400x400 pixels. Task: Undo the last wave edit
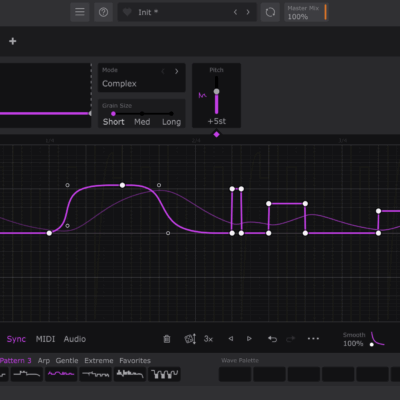[x=272, y=339]
